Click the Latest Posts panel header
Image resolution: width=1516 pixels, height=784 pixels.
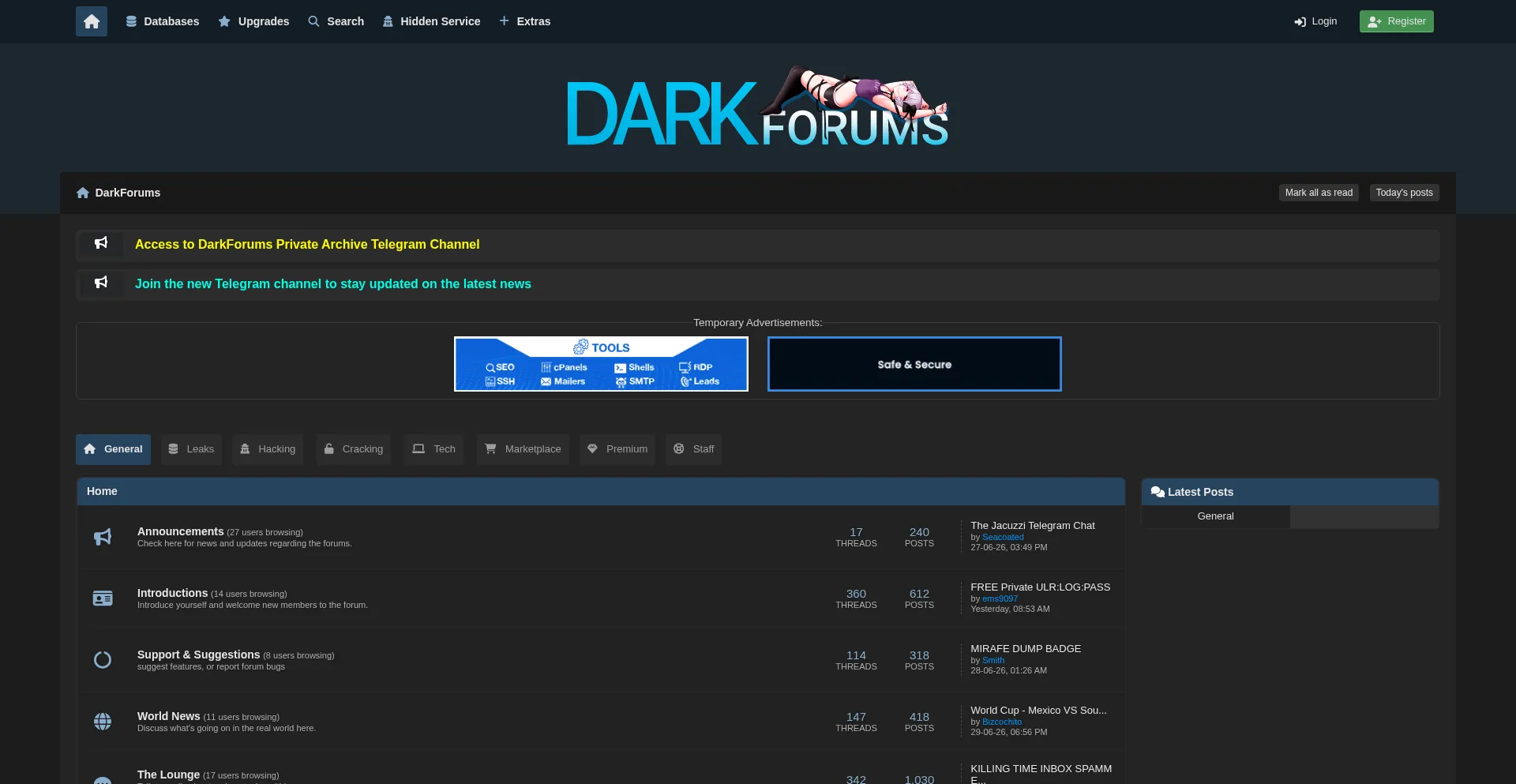pyautogui.click(x=1289, y=492)
